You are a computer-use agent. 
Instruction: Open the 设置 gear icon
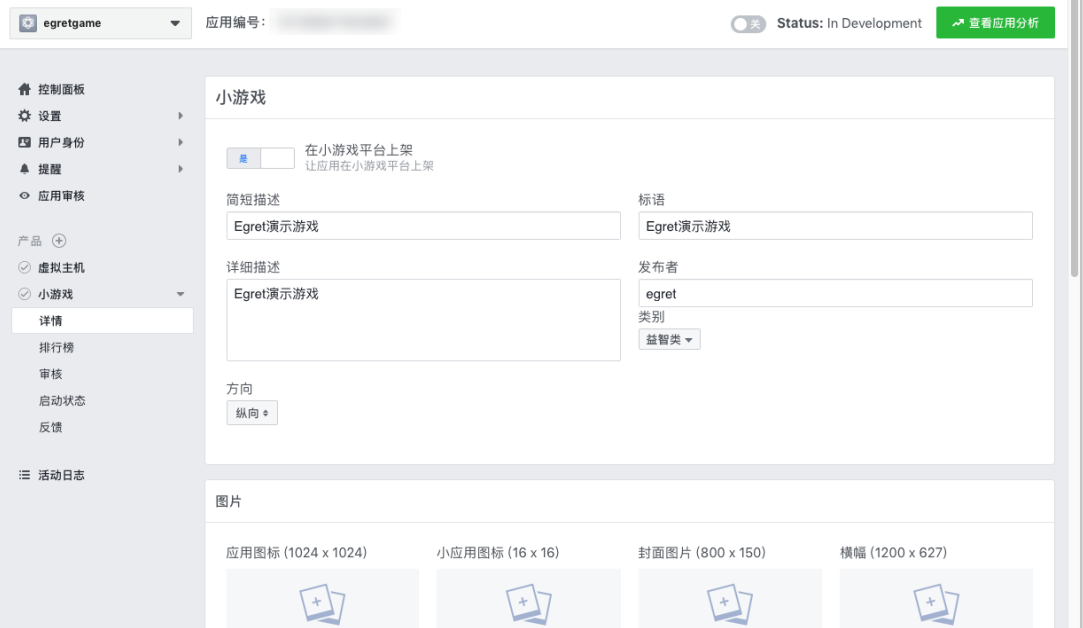pyautogui.click(x=26, y=115)
